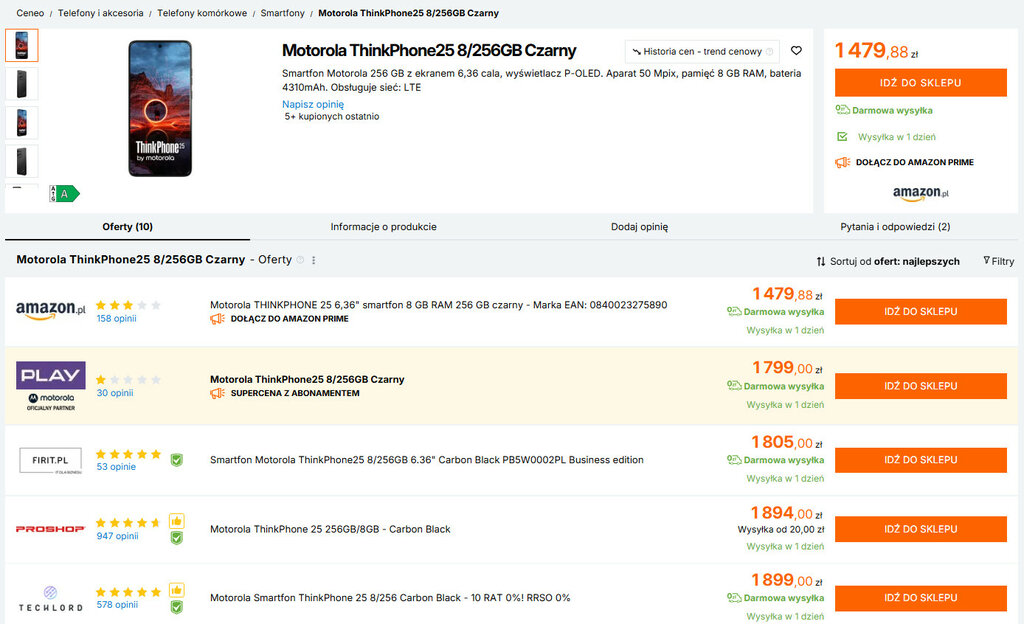The height and width of the screenshot is (624, 1024).
Task: Open three-dot menu beside Oferty heading
Action: [314, 260]
